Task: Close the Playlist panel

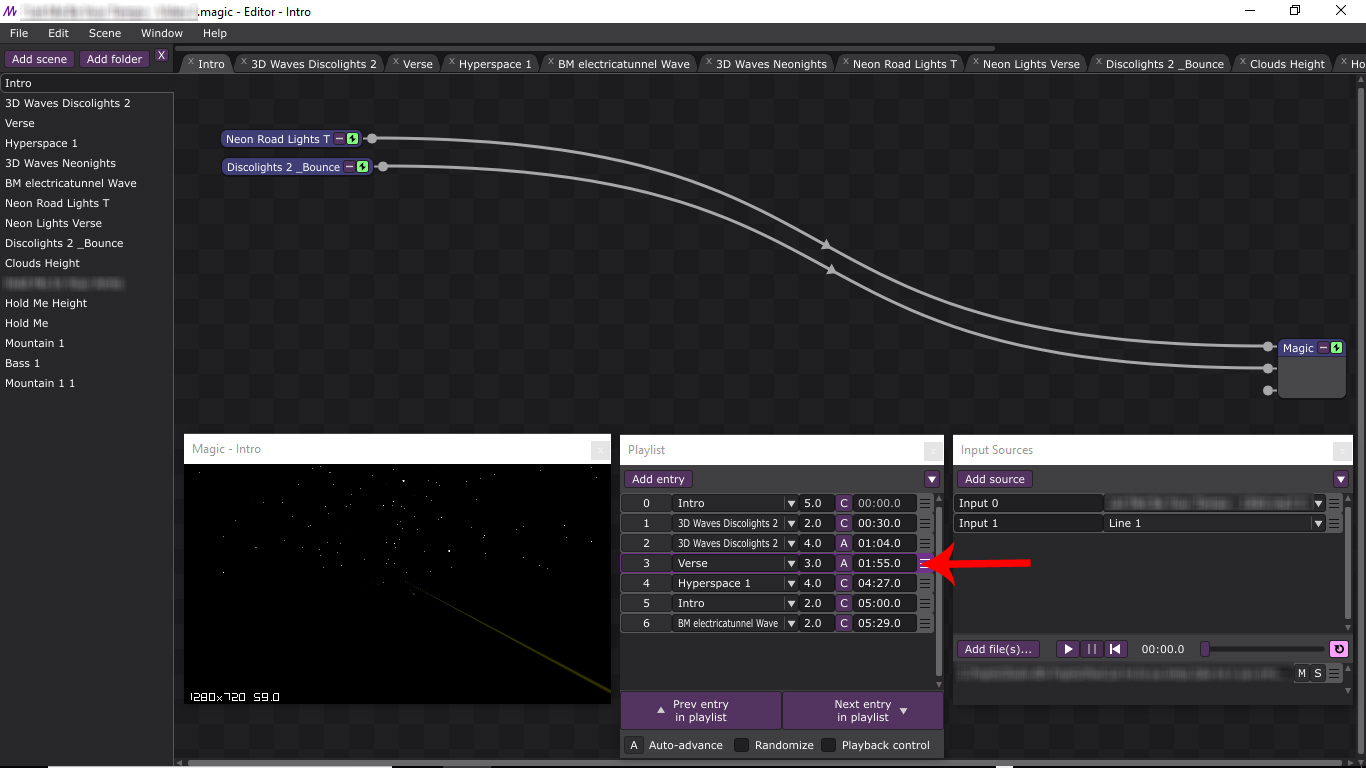Action: [932, 450]
